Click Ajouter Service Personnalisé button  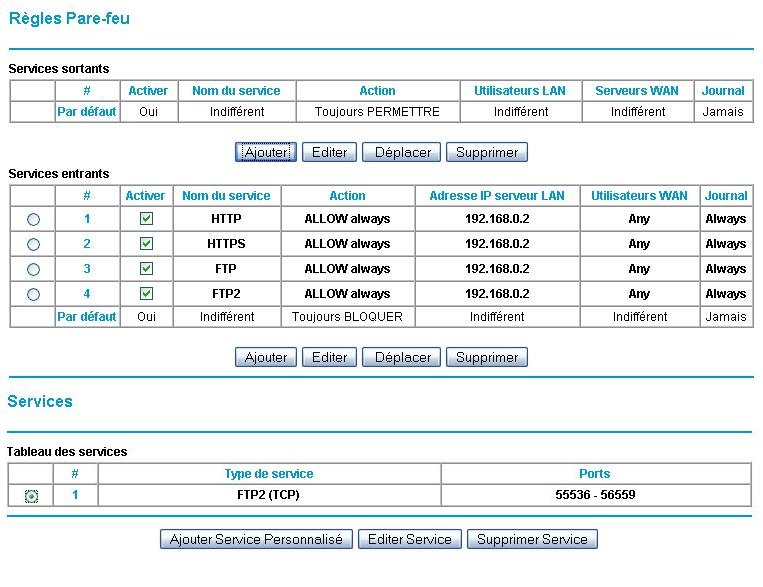coord(256,539)
